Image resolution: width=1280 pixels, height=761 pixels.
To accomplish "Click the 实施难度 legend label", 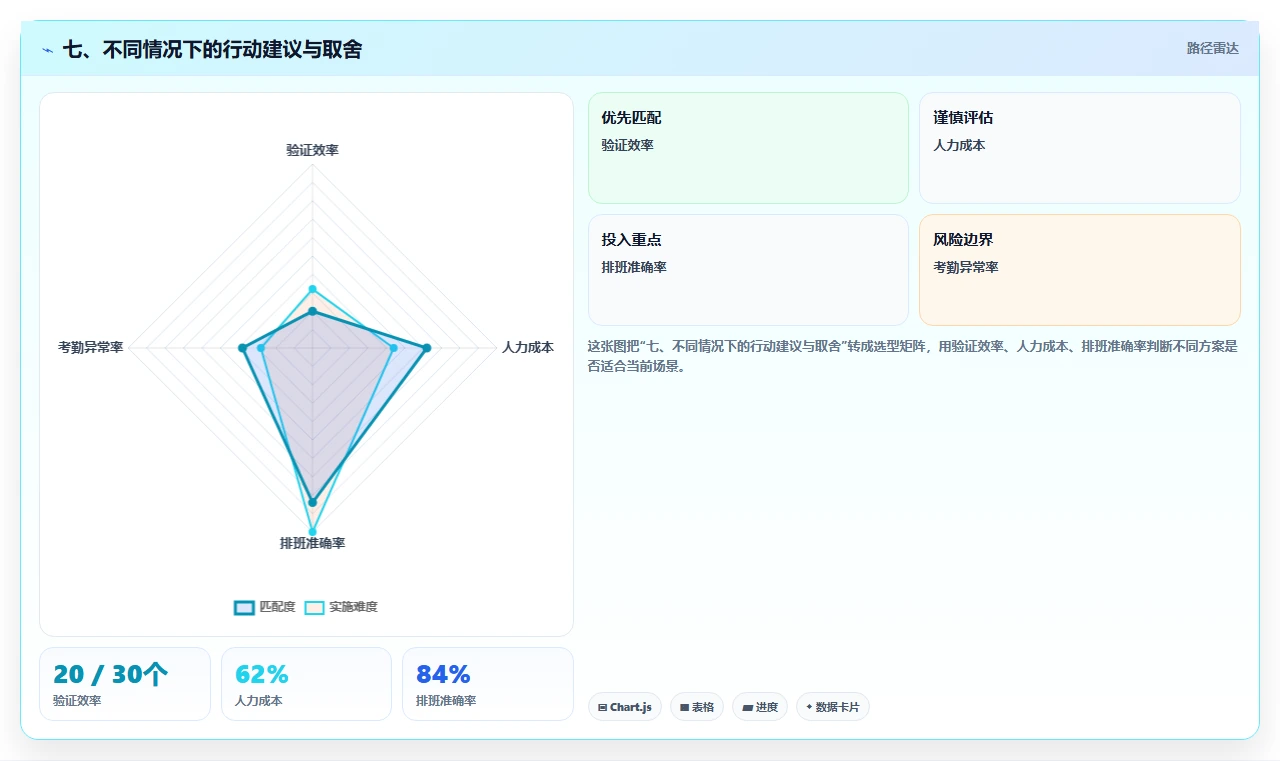I will point(353,607).
